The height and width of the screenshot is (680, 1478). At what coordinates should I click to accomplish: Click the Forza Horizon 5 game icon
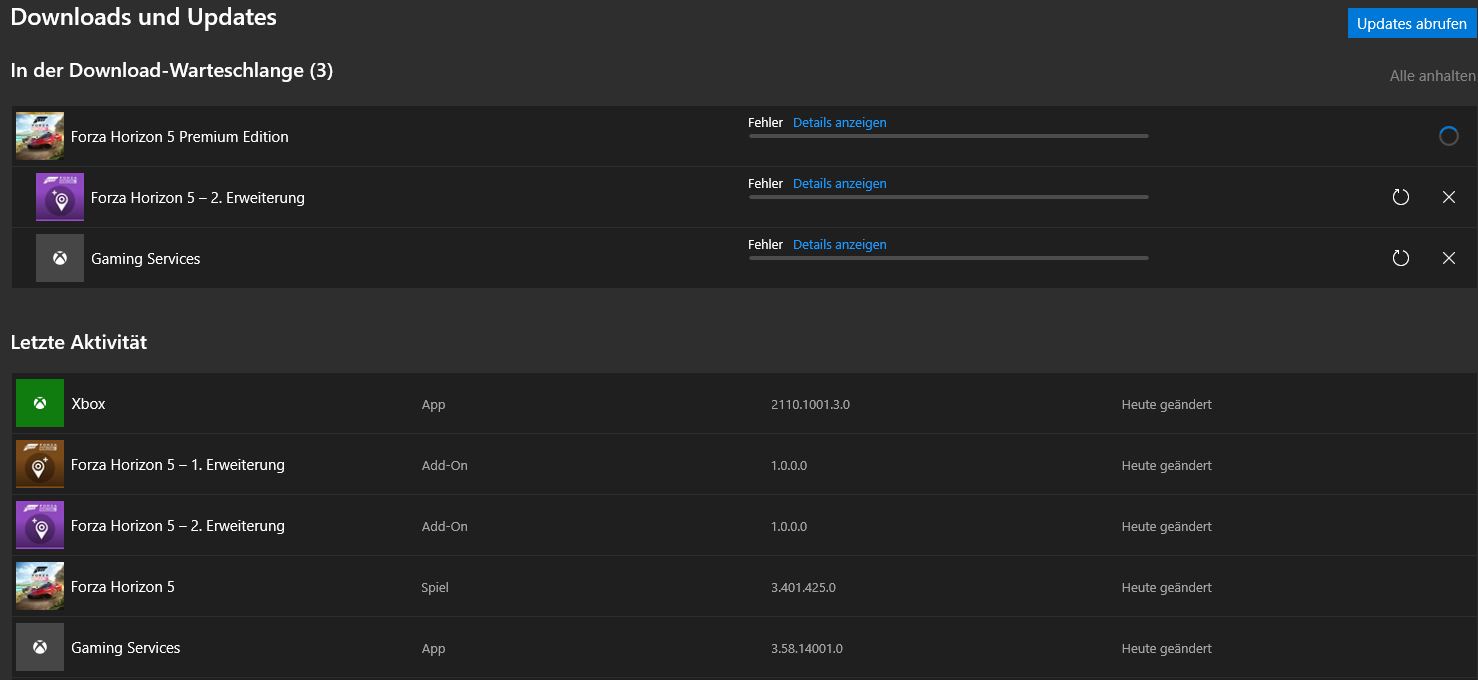[x=39, y=586]
